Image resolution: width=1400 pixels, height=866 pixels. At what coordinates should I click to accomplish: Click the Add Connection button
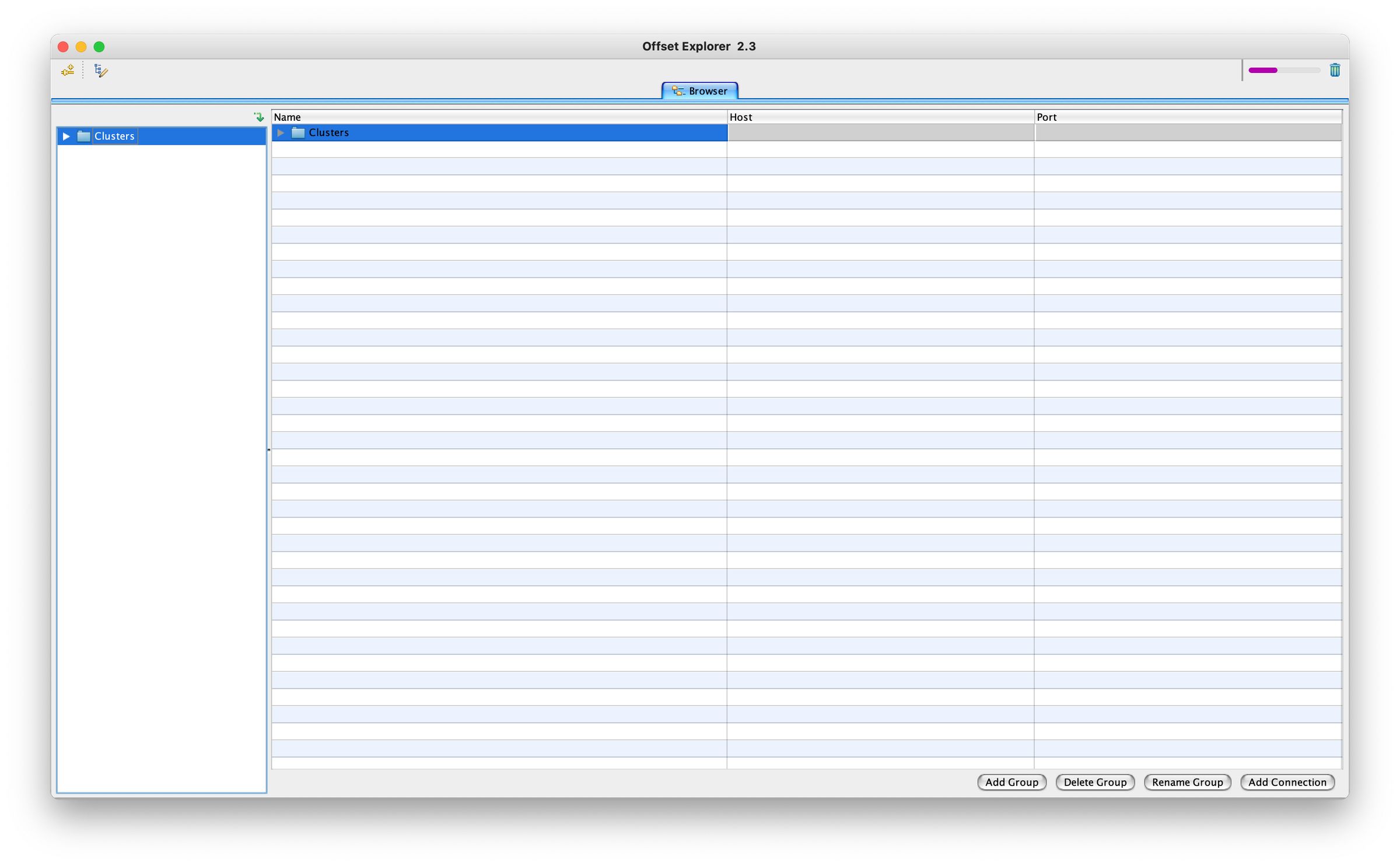(1287, 782)
